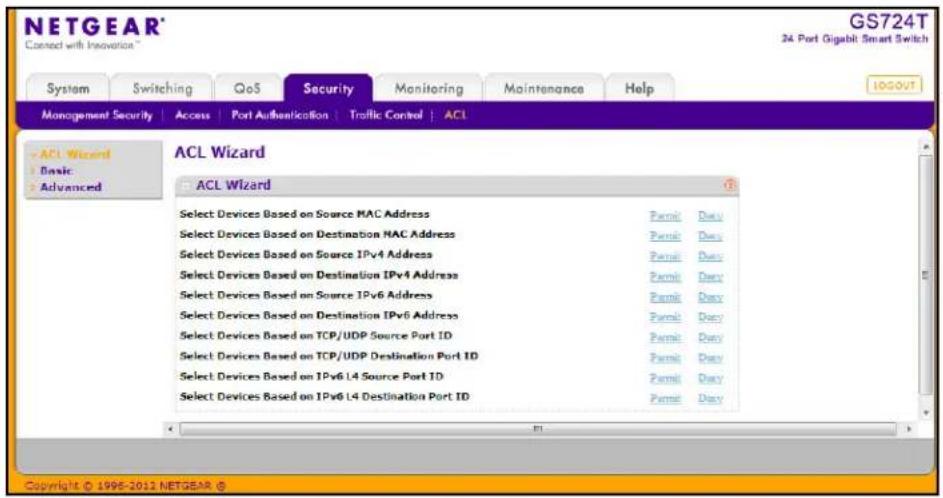The image size is (943, 498).
Task: Click the vertical scrollbar down arrow
Action: (x=926, y=413)
